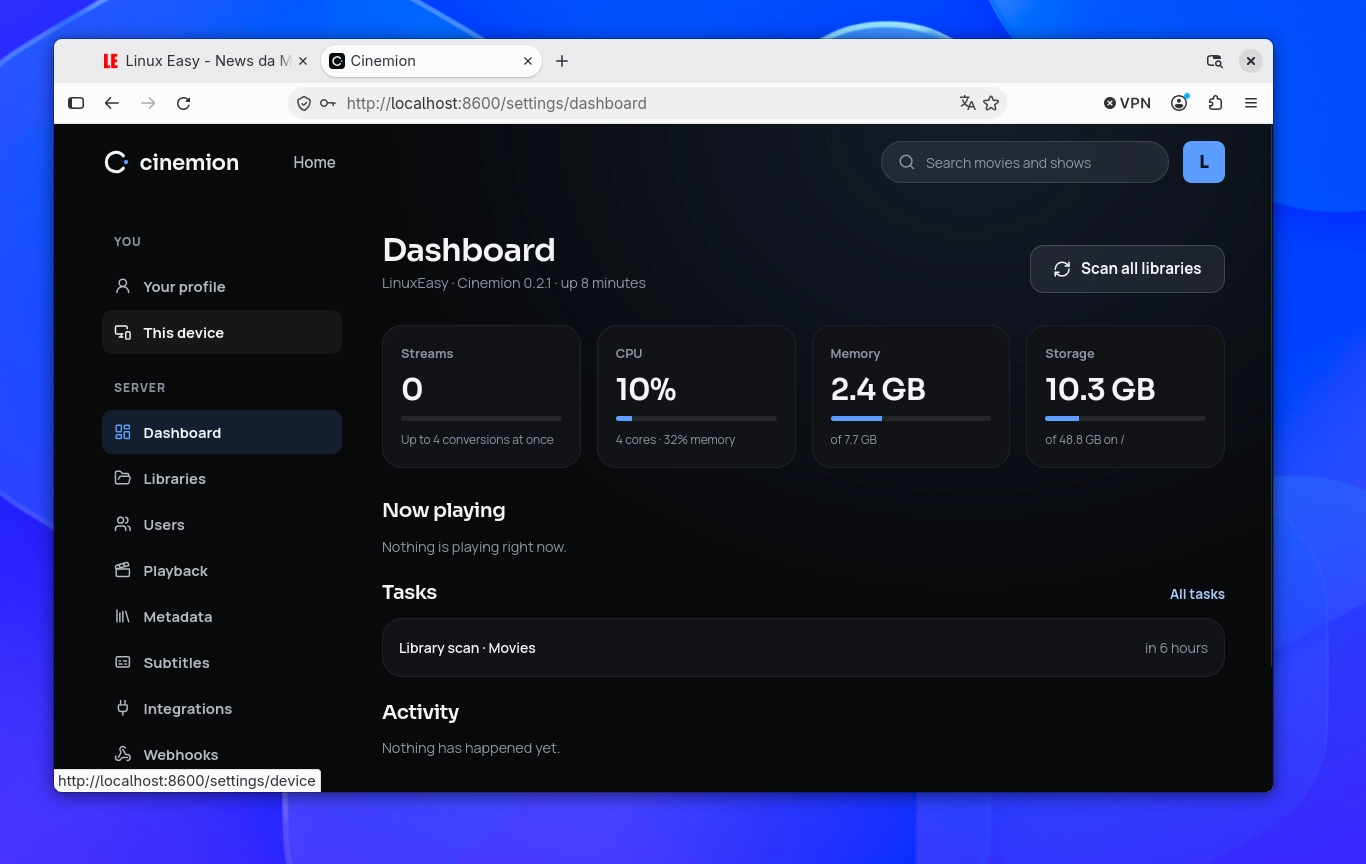Toggle the browser sidebar panel icon
The height and width of the screenshot is (864, 1366).
pos(76,103)
